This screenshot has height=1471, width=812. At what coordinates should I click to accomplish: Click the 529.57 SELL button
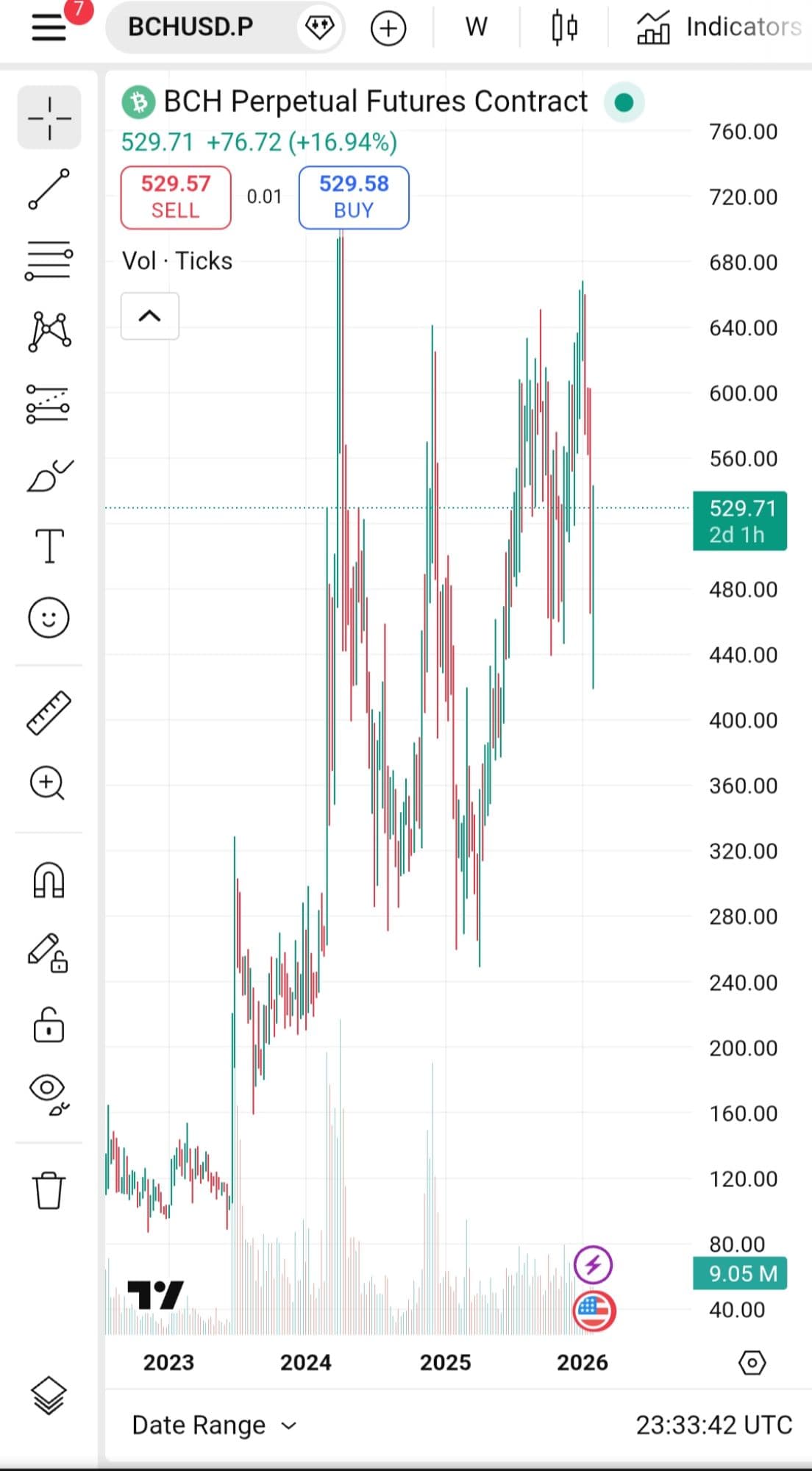176,197
